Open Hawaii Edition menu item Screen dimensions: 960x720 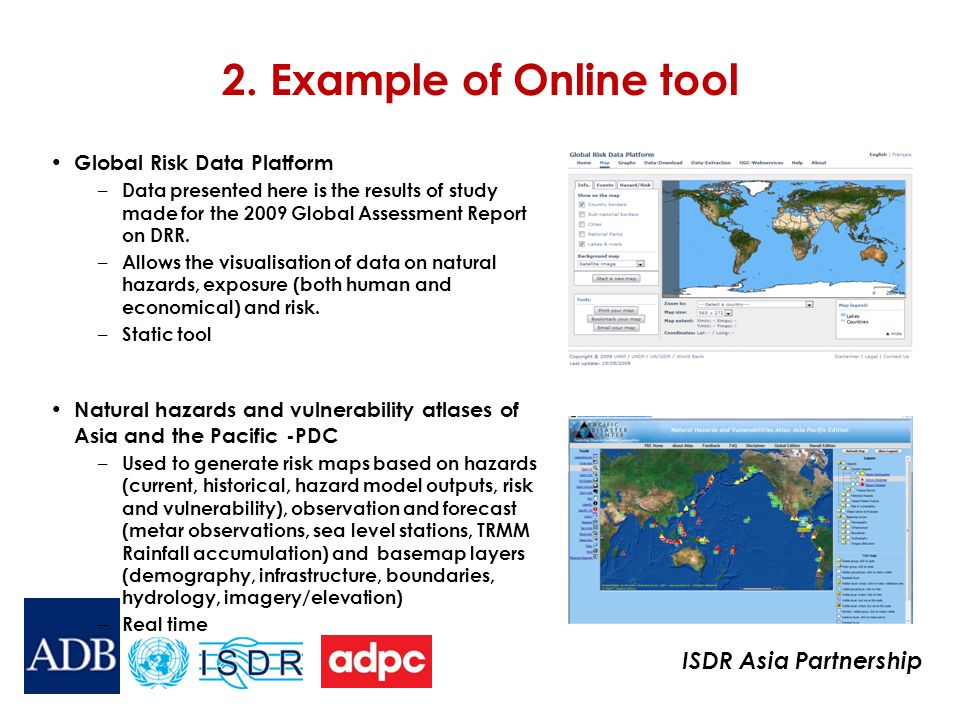822,446
